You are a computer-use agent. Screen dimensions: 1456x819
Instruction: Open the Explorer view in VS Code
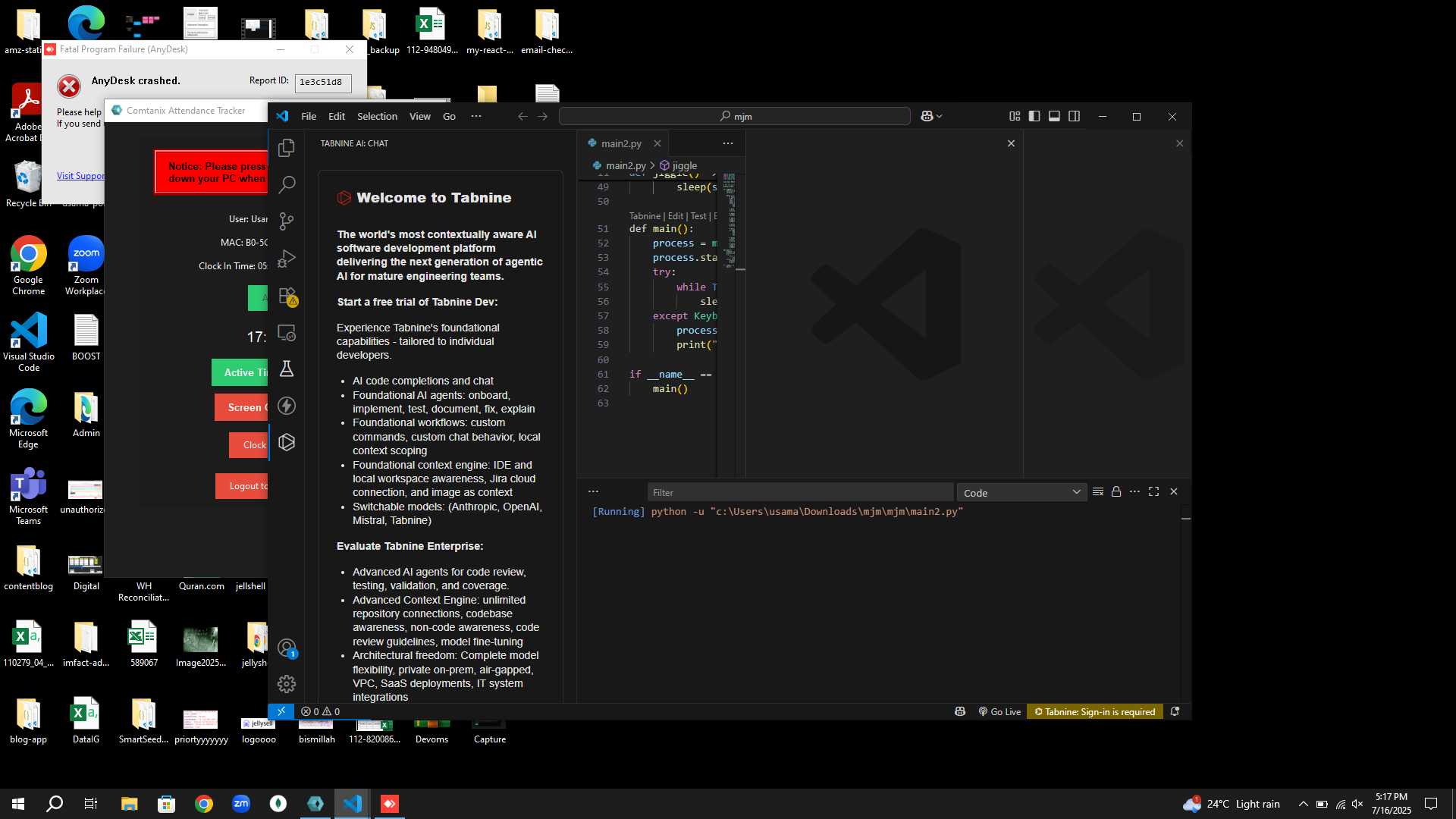[x=287, y=148]
